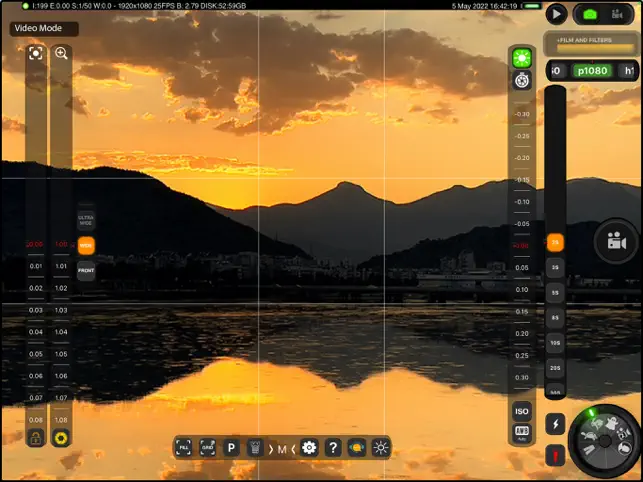Set exposure slider to 0.05
The height and width of the screenshot is (482, 643).
(x=522, y=268)
